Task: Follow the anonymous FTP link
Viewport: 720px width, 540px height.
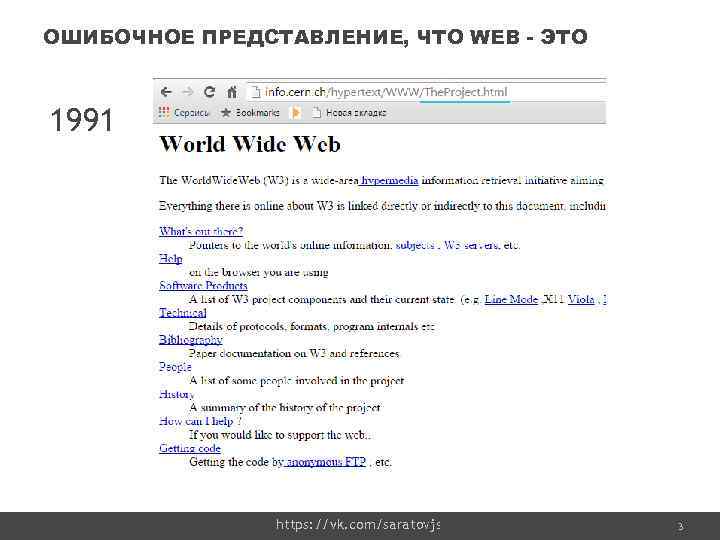Action: (325, 462)
